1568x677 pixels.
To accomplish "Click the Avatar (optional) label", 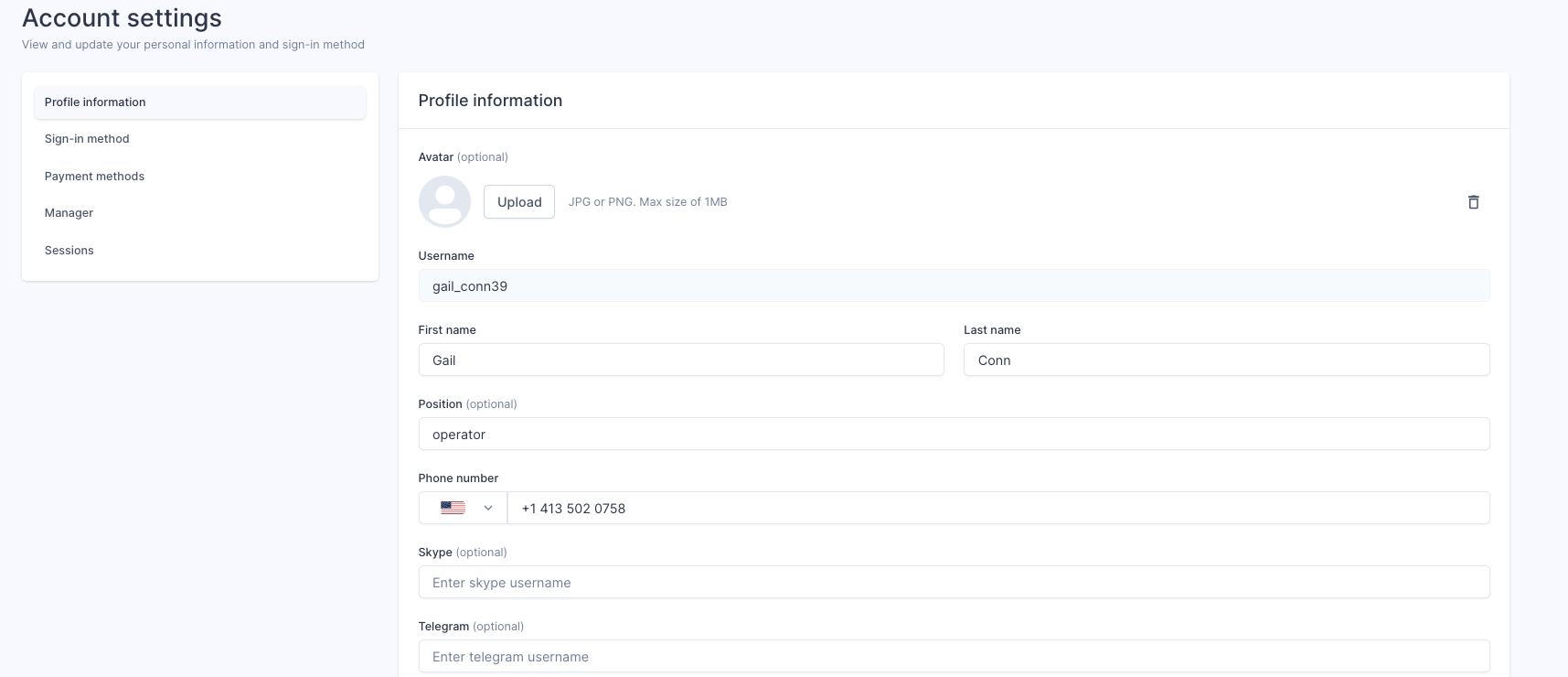I will 463,157.
